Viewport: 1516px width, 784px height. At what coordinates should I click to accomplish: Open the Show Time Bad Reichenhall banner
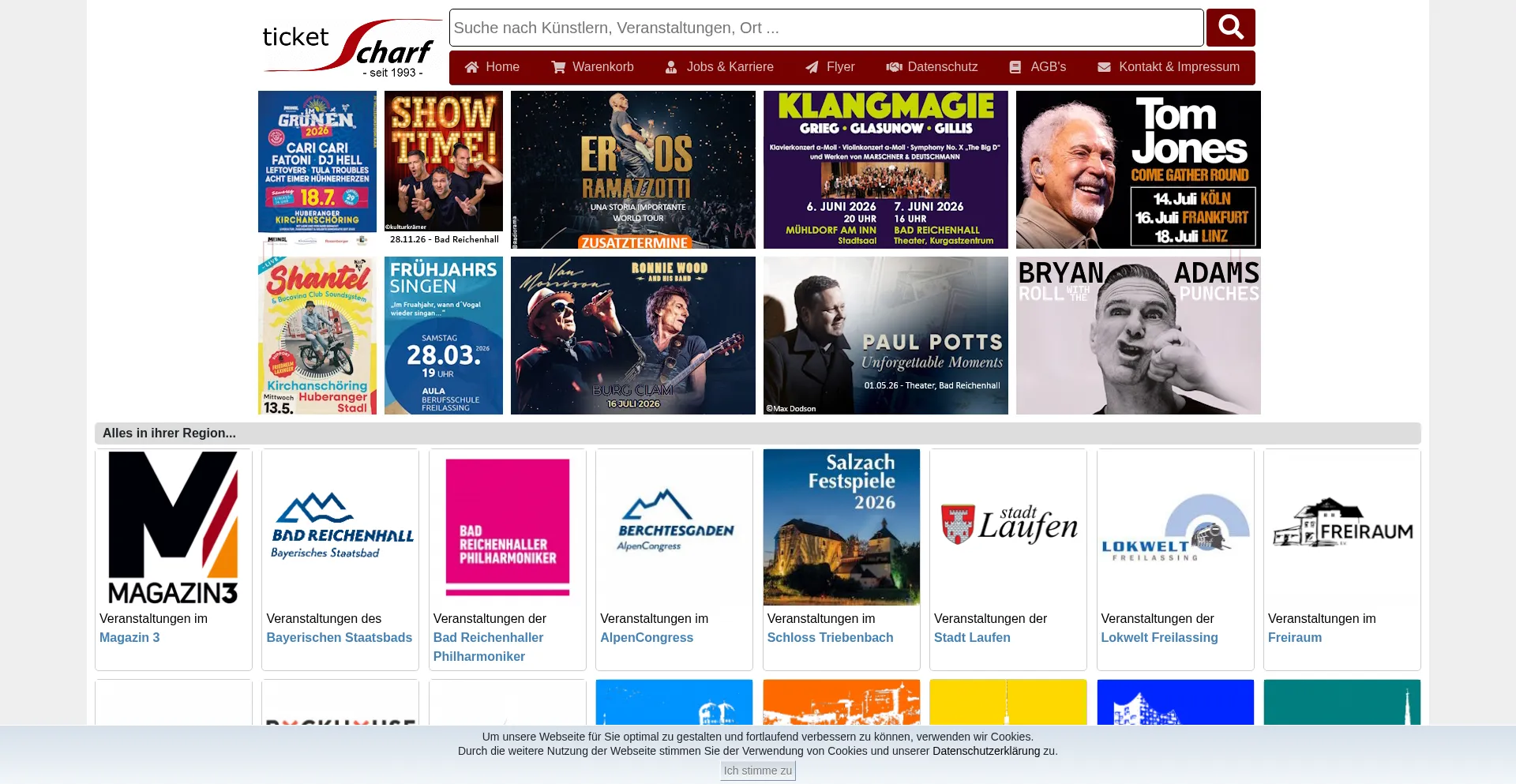(x=444, y=170)
